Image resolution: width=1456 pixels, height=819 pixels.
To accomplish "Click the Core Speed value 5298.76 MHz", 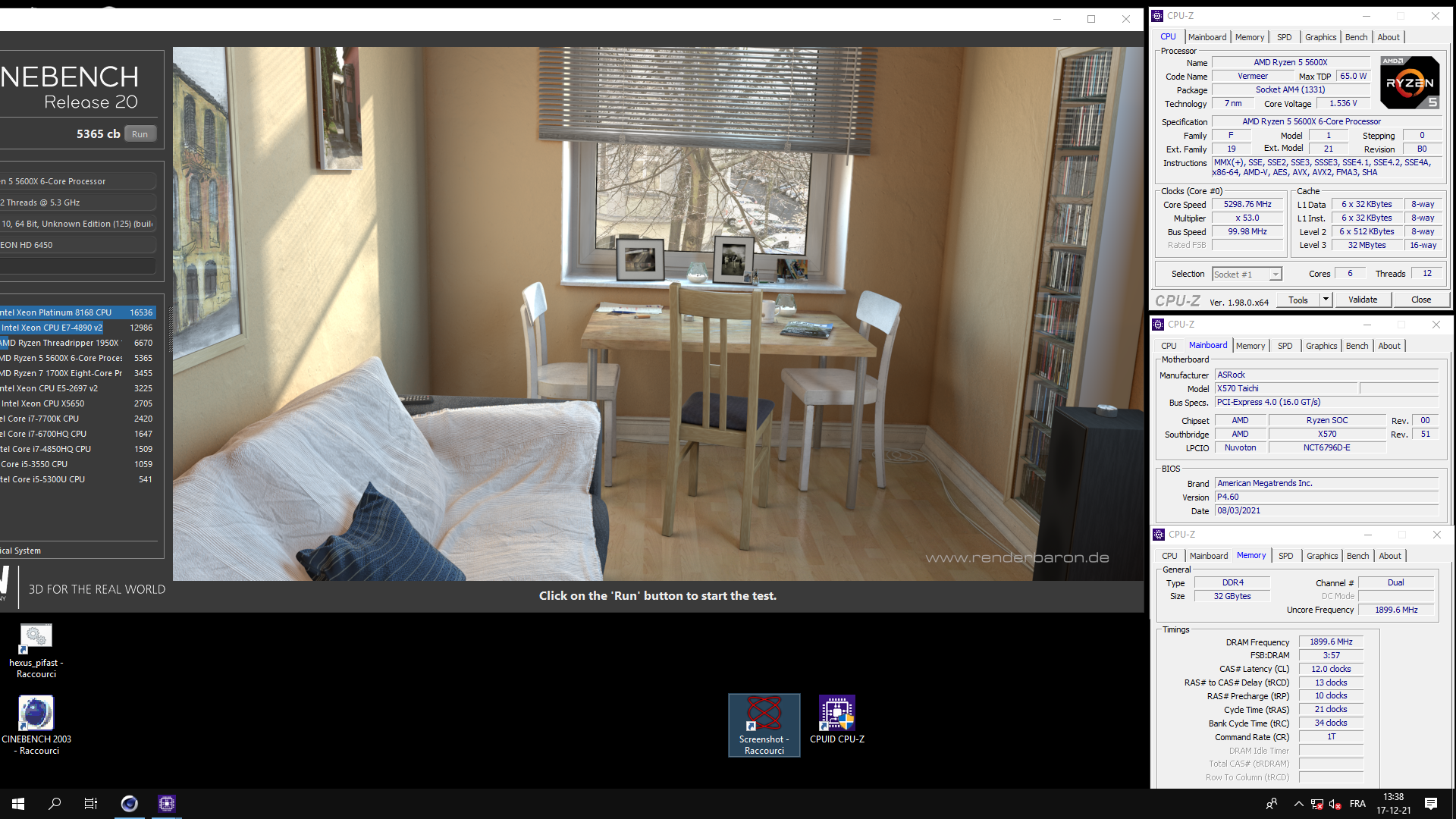I will click(1247, 205).
